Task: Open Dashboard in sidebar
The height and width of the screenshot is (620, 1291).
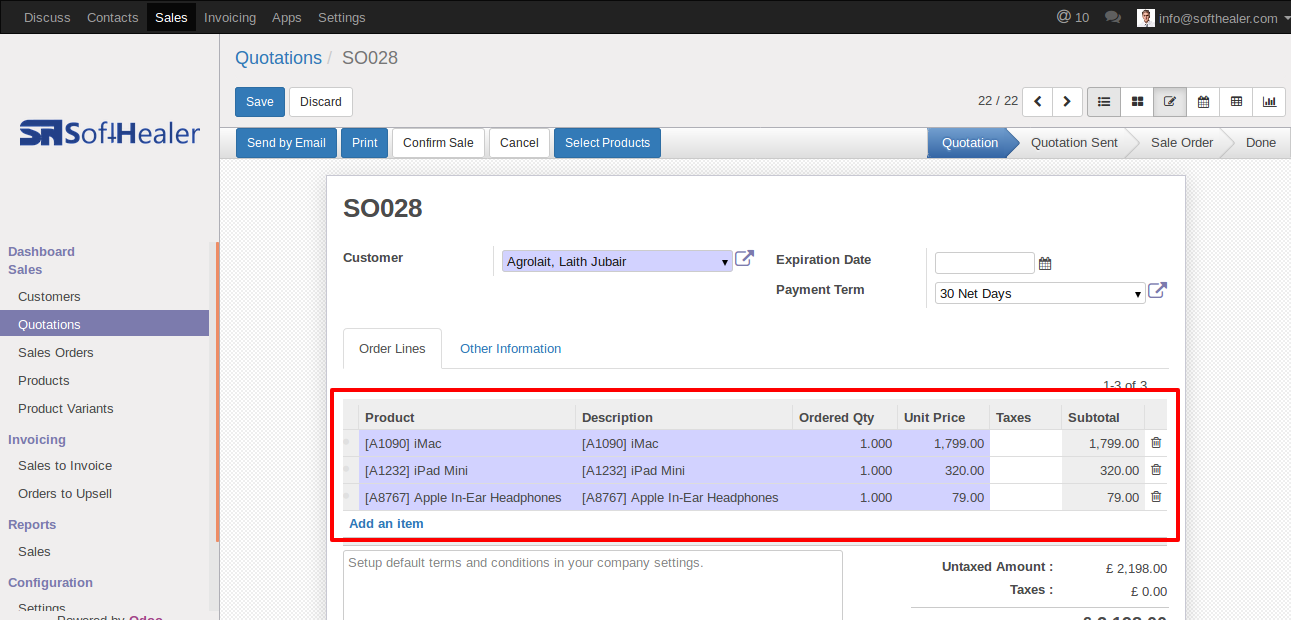Action: point(42,252)
